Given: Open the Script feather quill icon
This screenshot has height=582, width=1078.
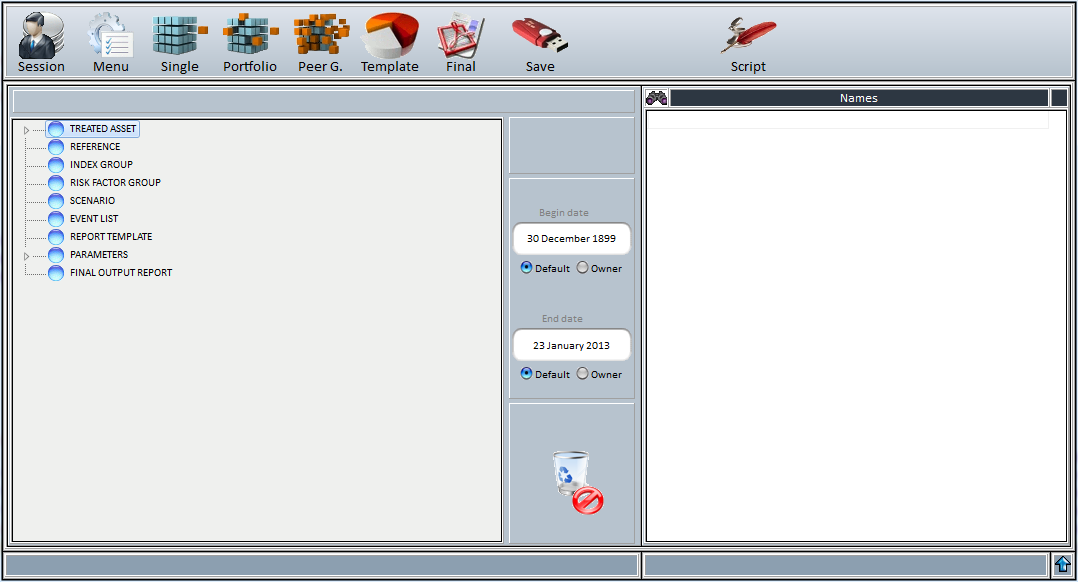Looking at the screenshot, I should [748, 36].
